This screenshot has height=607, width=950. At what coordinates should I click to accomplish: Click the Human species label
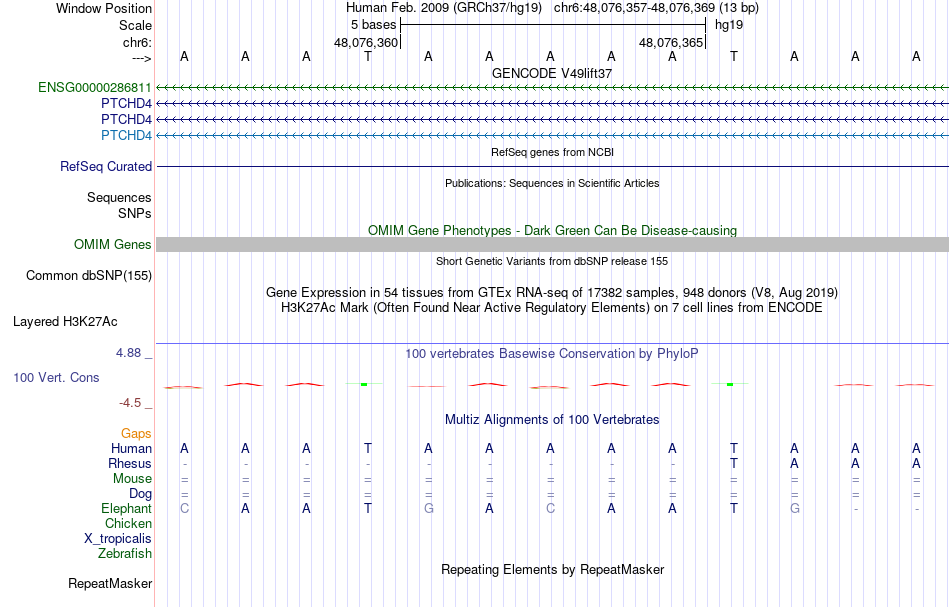tap(131, 448)
